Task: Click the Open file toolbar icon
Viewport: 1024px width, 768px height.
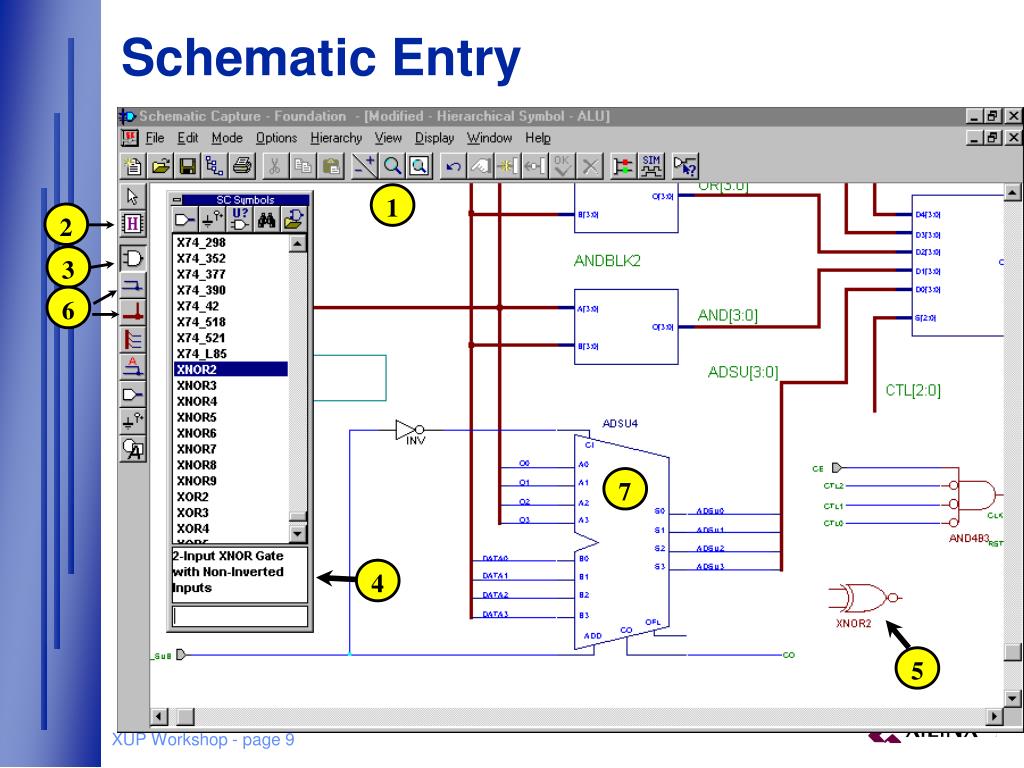Action: click(161, 167)
